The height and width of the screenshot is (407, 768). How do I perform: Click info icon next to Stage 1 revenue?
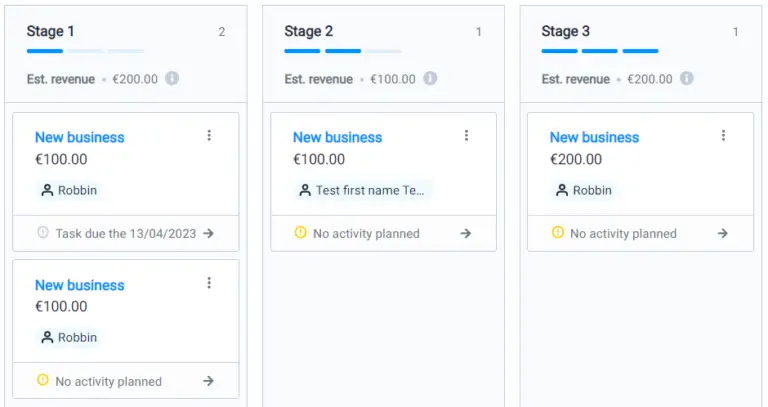(172, 79)
